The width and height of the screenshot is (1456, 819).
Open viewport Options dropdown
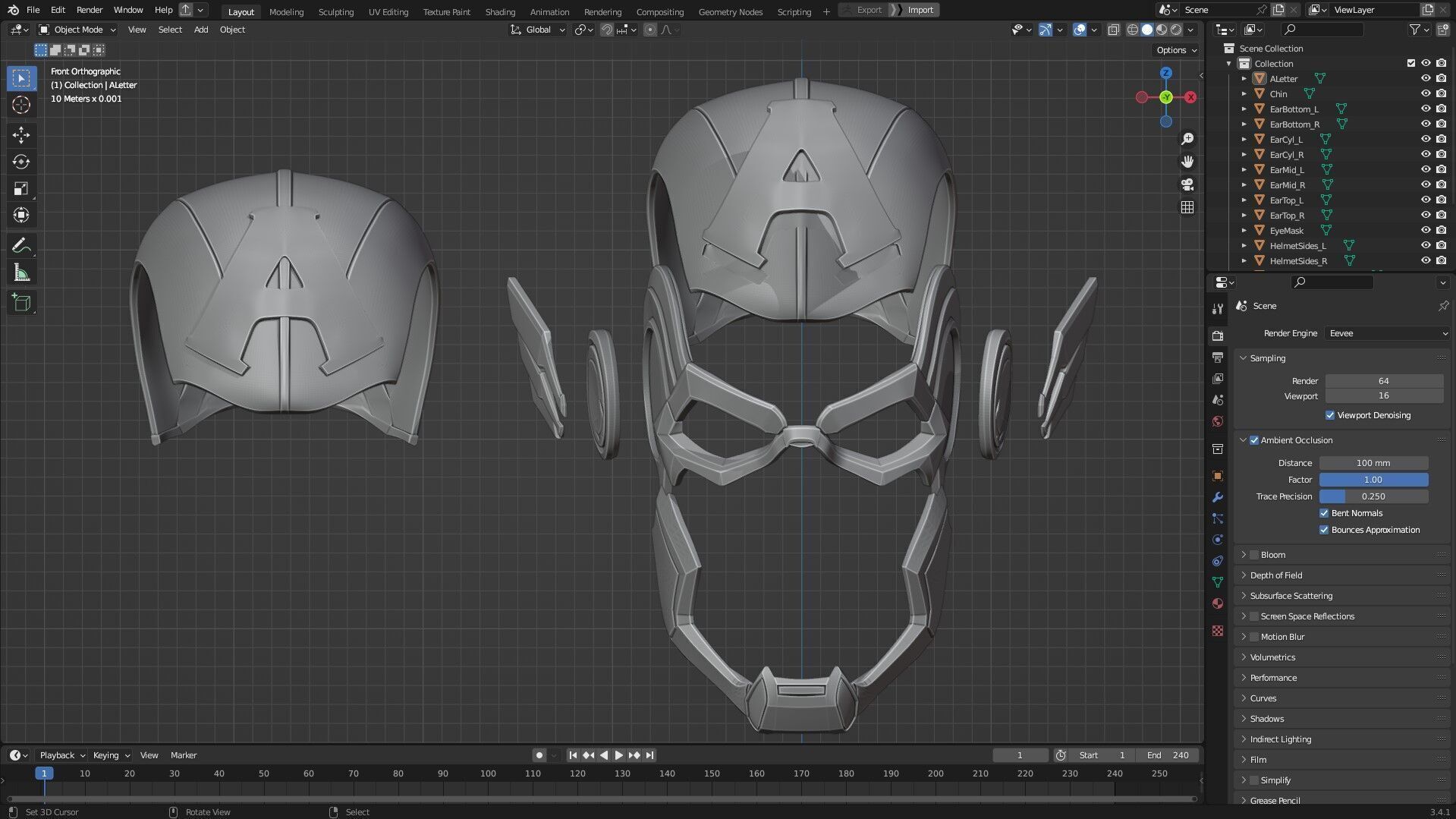click(1176, 50)
